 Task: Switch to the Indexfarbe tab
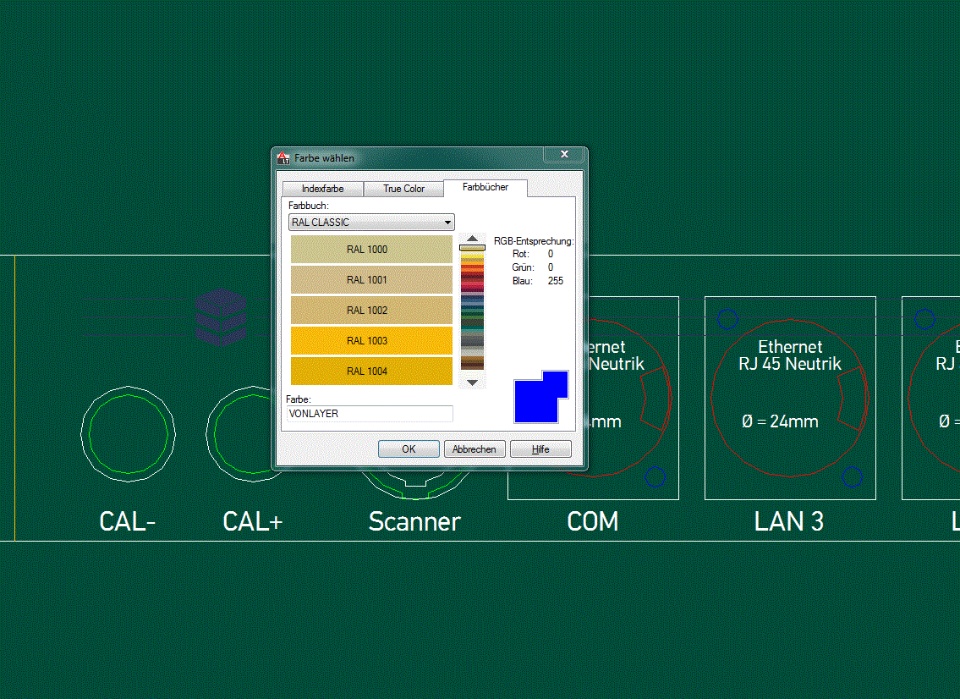[x=323, y=189]
